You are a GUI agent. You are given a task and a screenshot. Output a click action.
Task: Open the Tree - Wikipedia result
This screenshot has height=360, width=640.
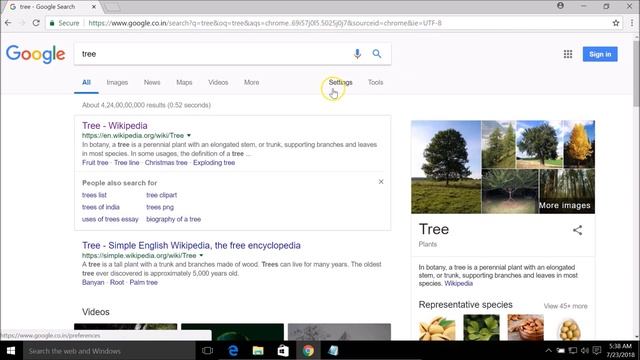click(x=115, y=126)
